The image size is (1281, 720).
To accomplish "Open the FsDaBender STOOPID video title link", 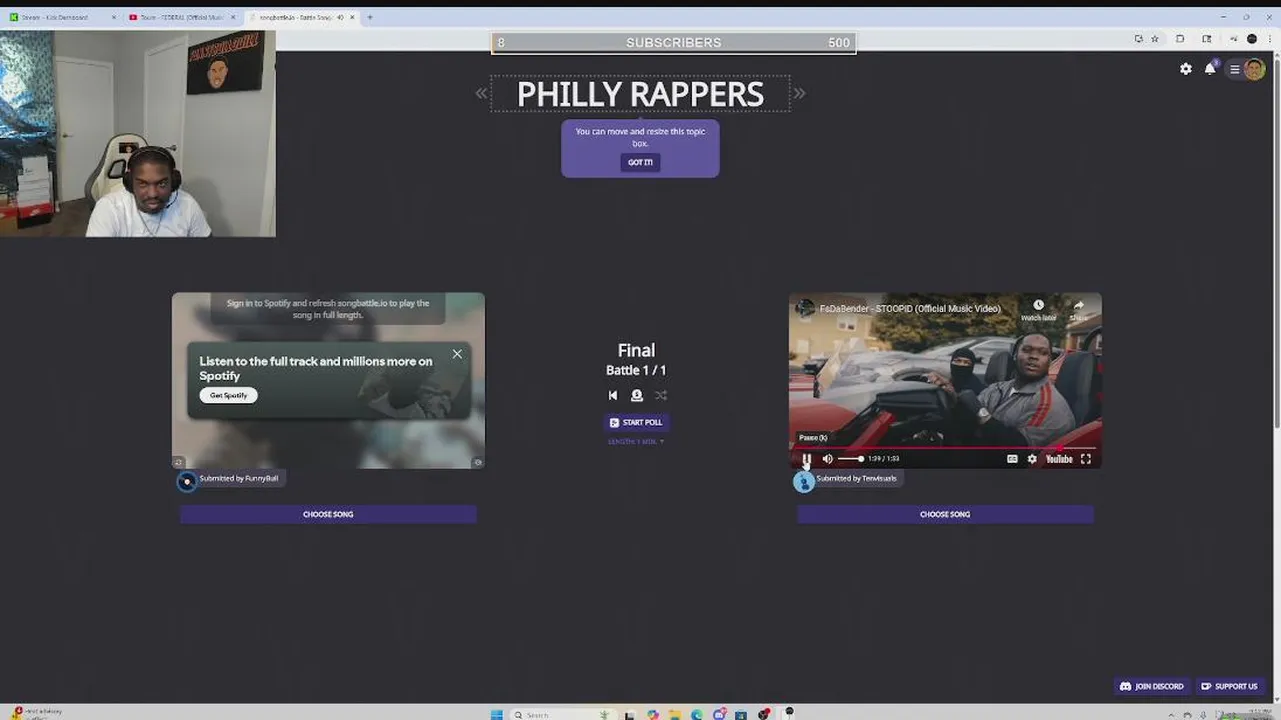I will (x=910, y=308).
